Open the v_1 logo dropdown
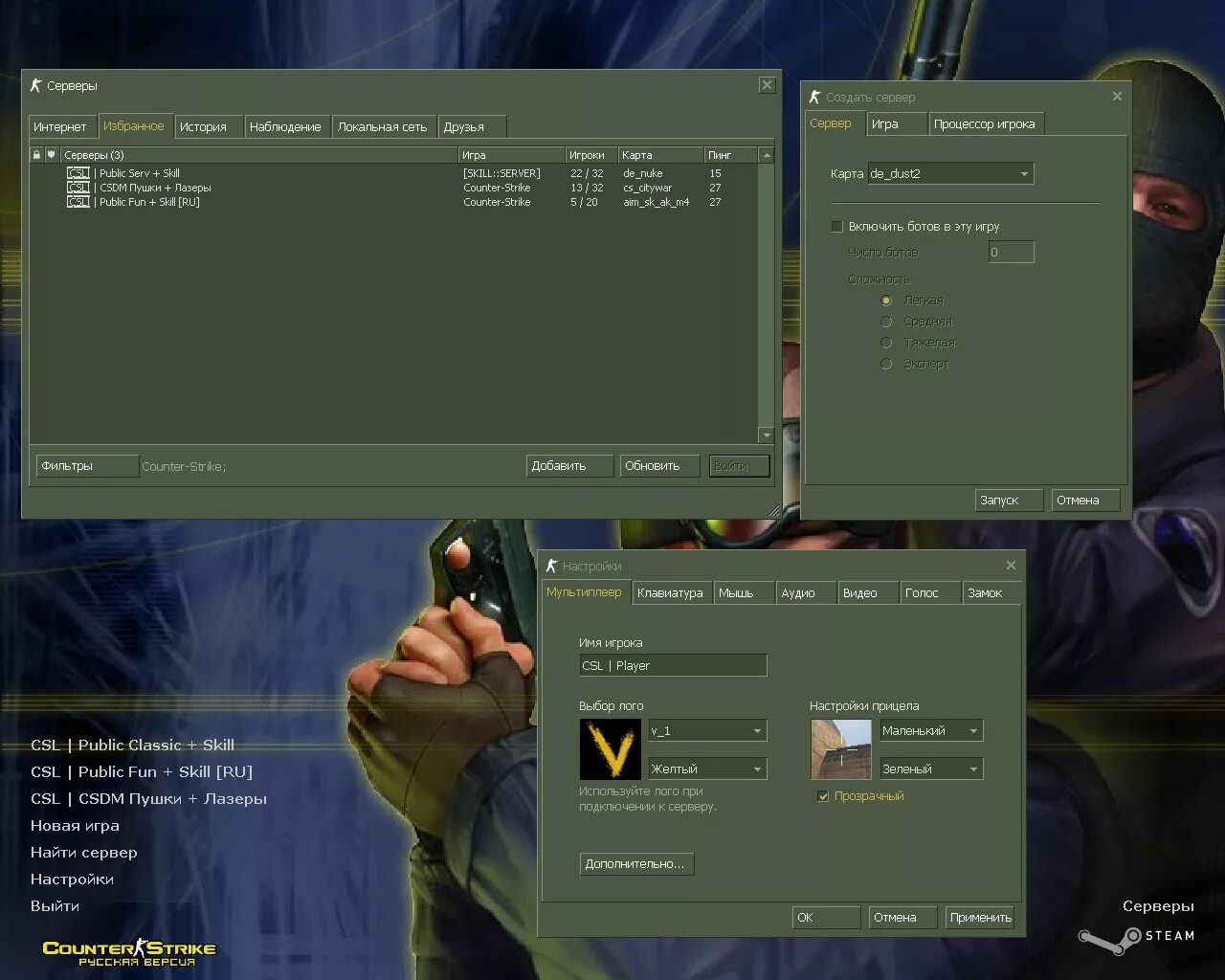Image resolution: width=1225 pixels, height=980 pixels. [x=707, y=731]
